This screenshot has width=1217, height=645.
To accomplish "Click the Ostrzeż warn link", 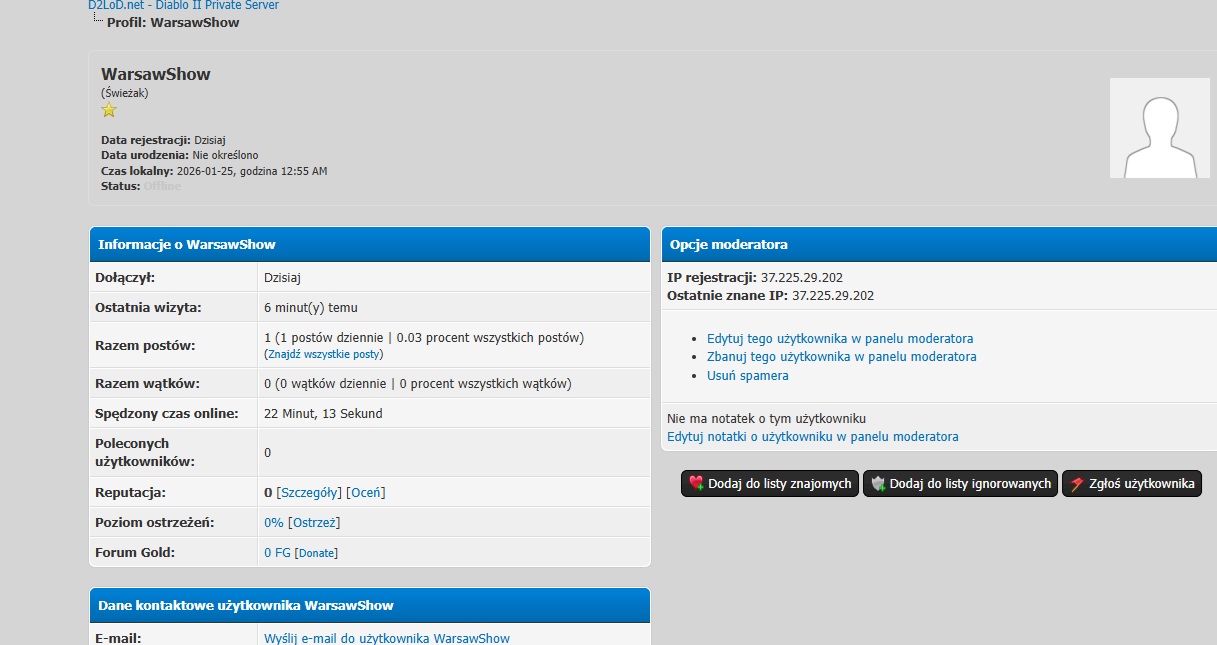I will point(315,523).
